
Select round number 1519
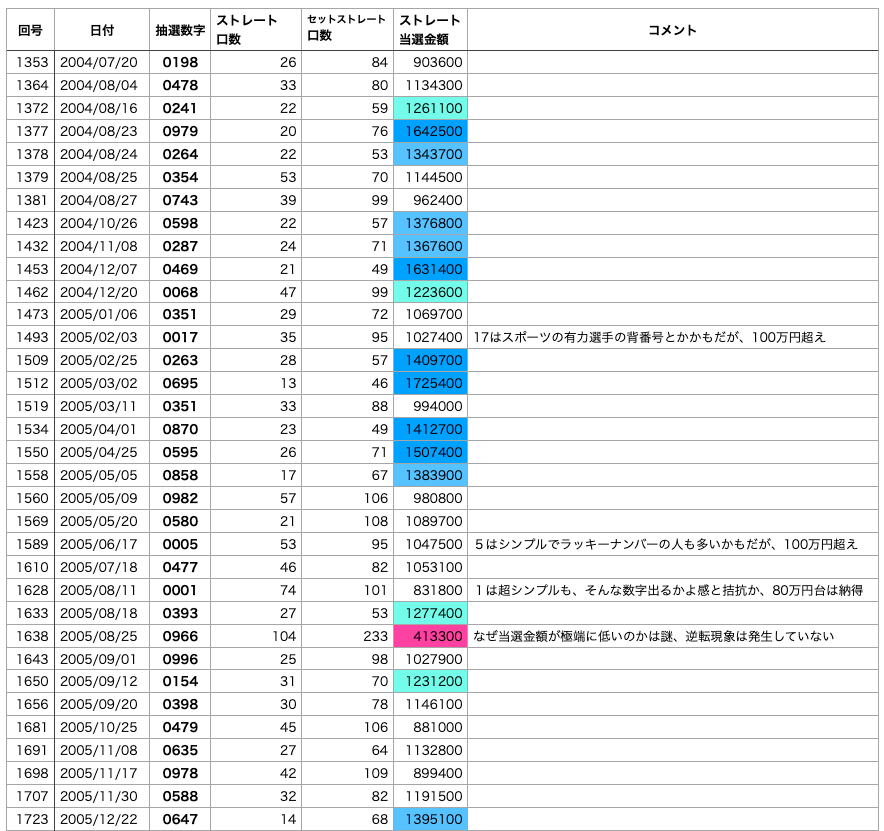[x=30, y=406]
